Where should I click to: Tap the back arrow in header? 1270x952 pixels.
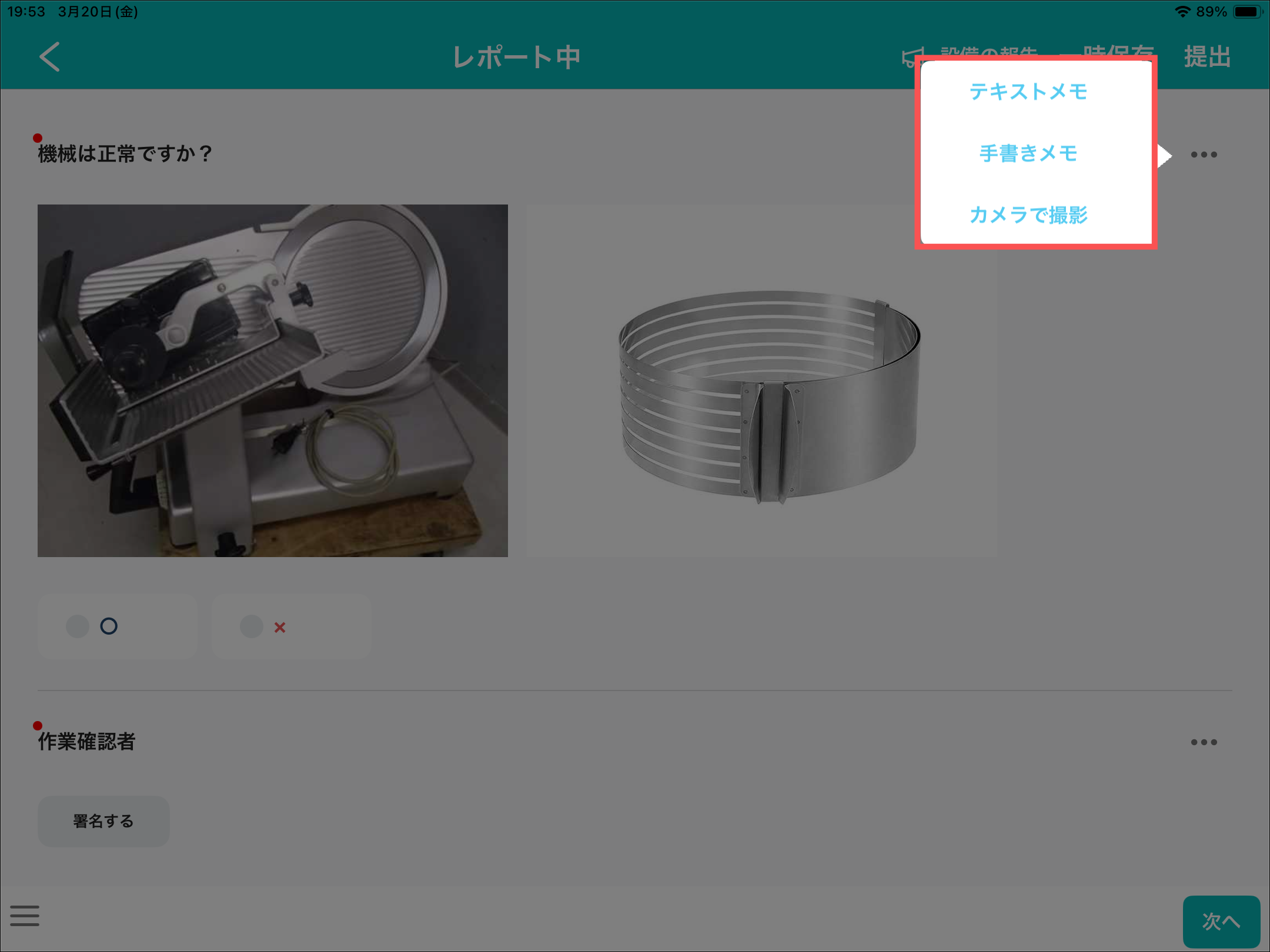point(50,57)
